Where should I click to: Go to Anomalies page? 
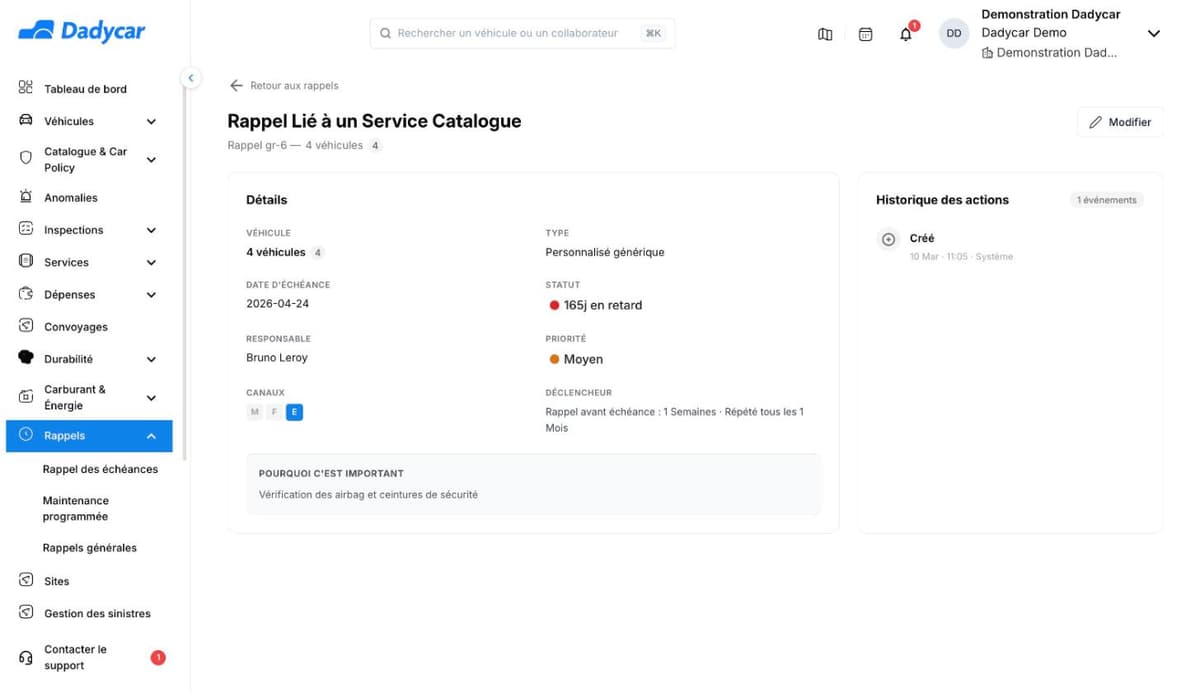(71, 198)
